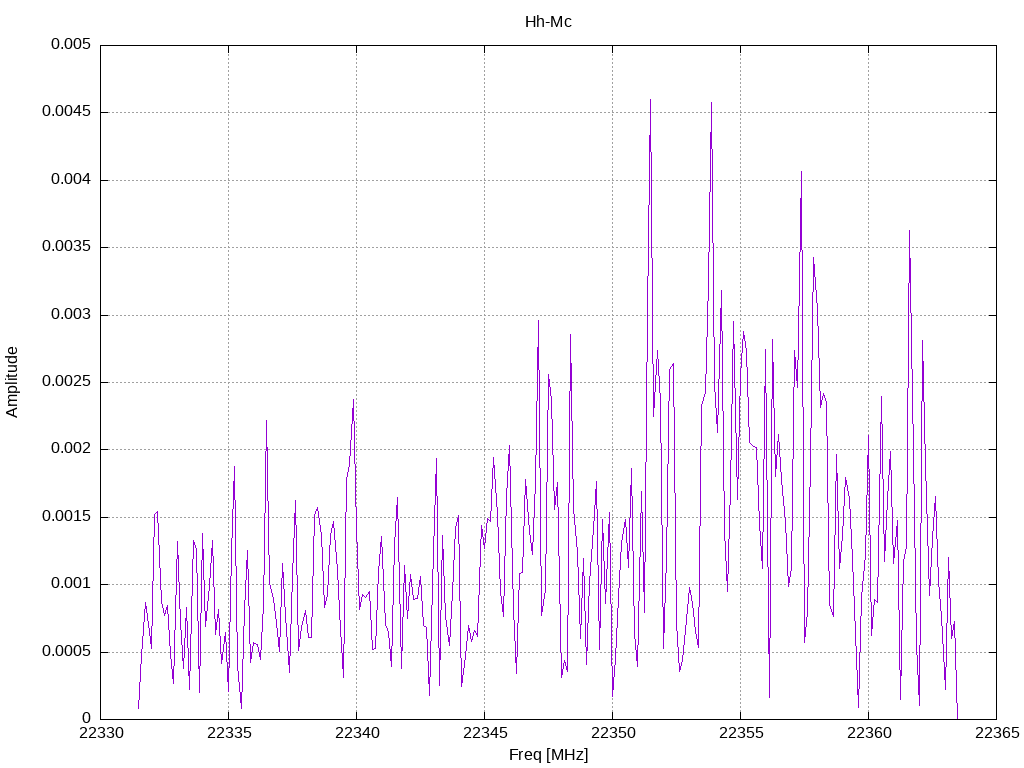The image size is (1024, 768).
Task: Click the x-axis tick label 22330
Action: 101,733
